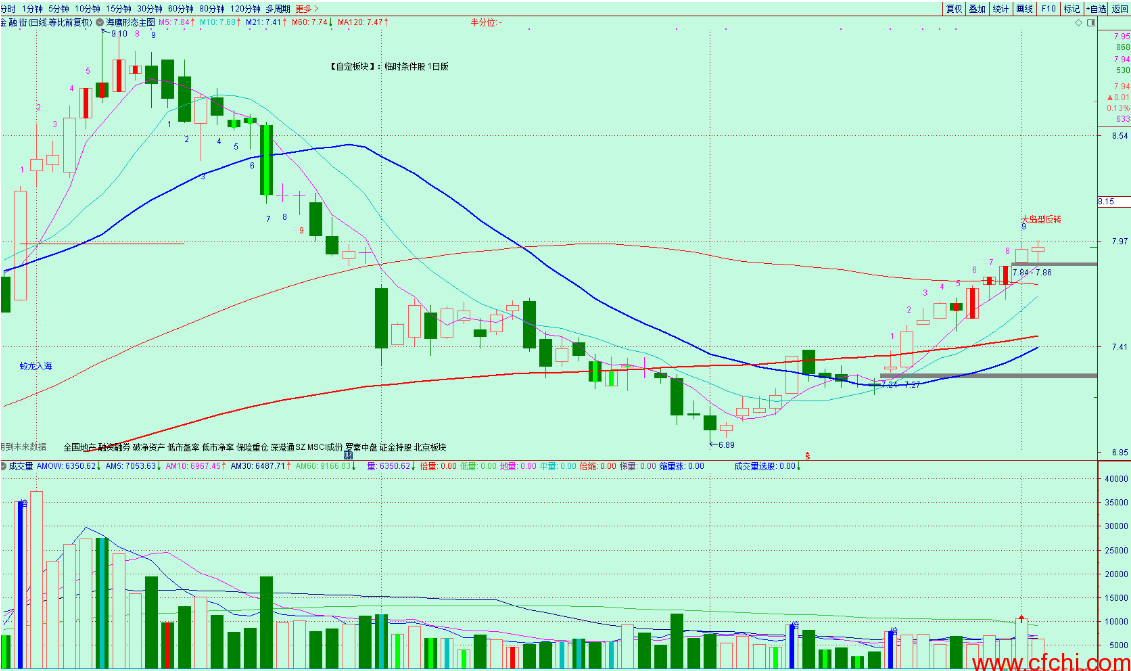Switch to the 120分钟 period tab
This screenshot has height=671, width=1131.
coord(245,9)
